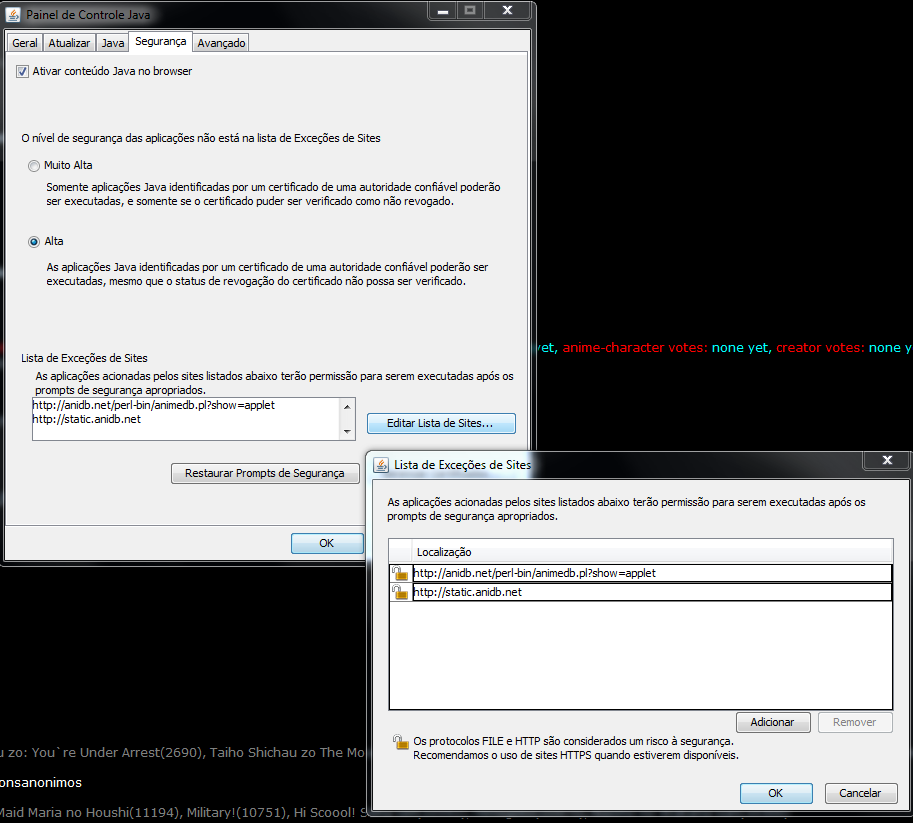Open the Java tab
913x823 pixels.
[x=112, y=43]
